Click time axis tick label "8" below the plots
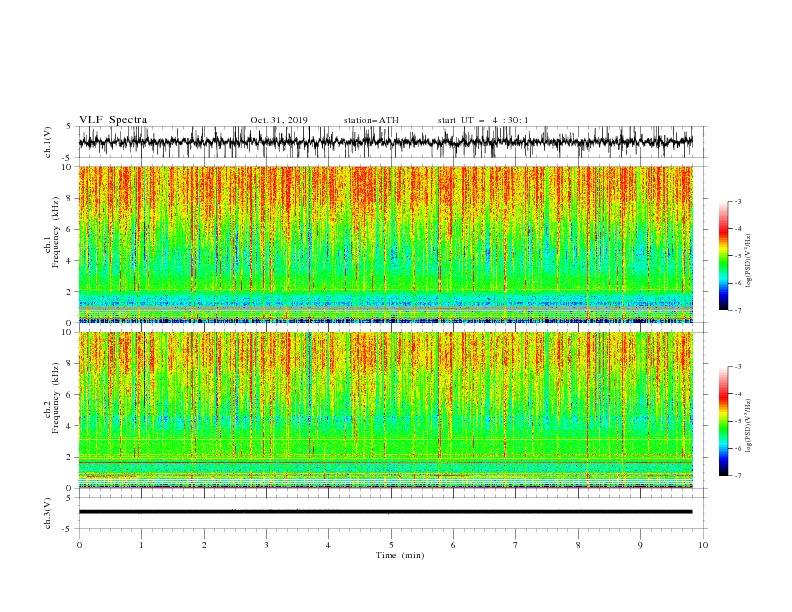792x612 pixels. (578, 545)
